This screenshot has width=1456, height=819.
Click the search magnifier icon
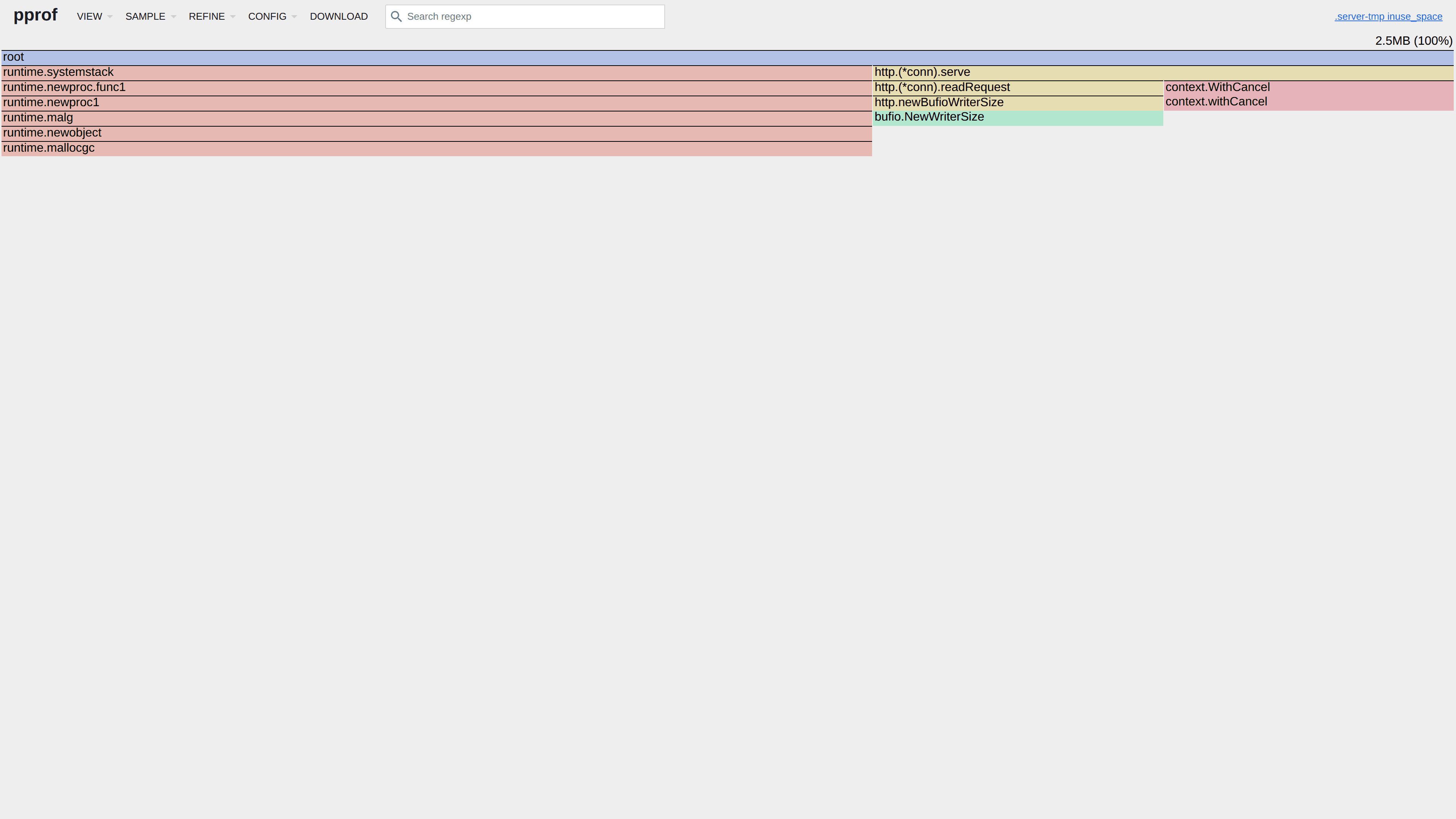pos(396,16)
